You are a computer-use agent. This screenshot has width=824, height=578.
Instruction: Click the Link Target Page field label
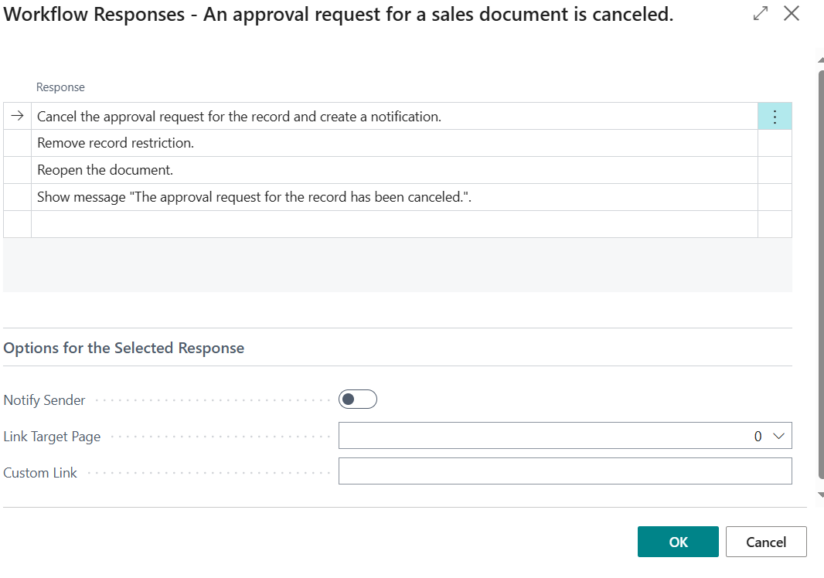tap(52, 436)
